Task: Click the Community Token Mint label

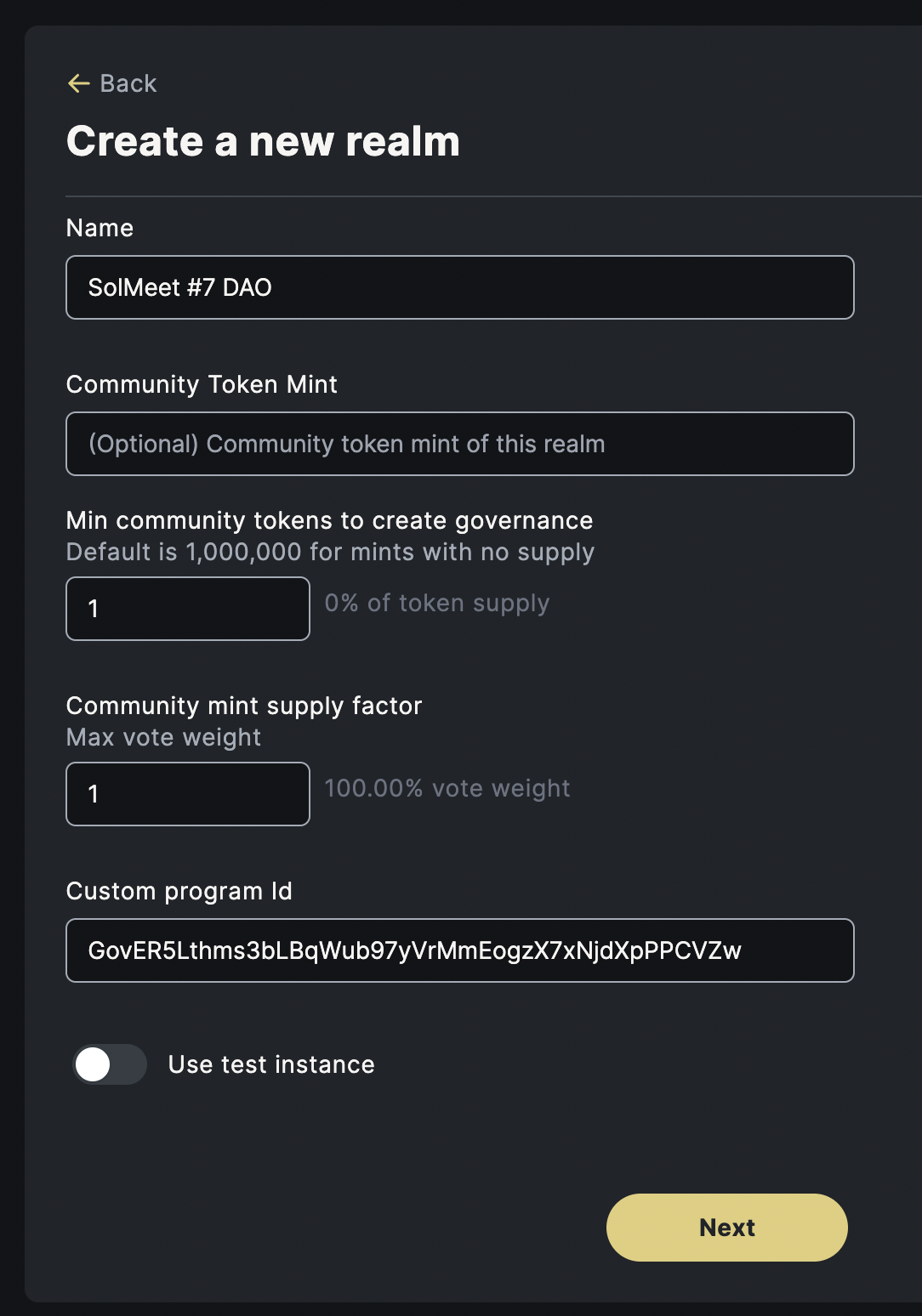Action: pyautogui.click(x=202, y=384)
